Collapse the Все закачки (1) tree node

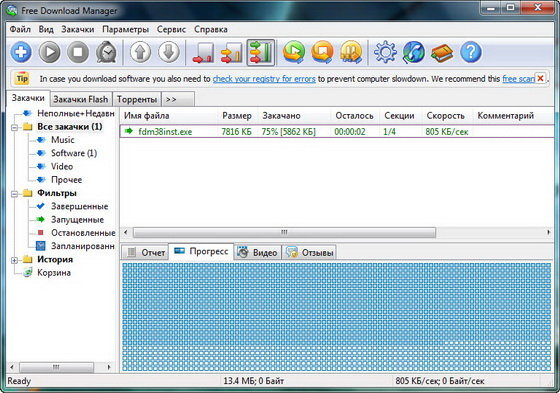(x=14, y=127)
